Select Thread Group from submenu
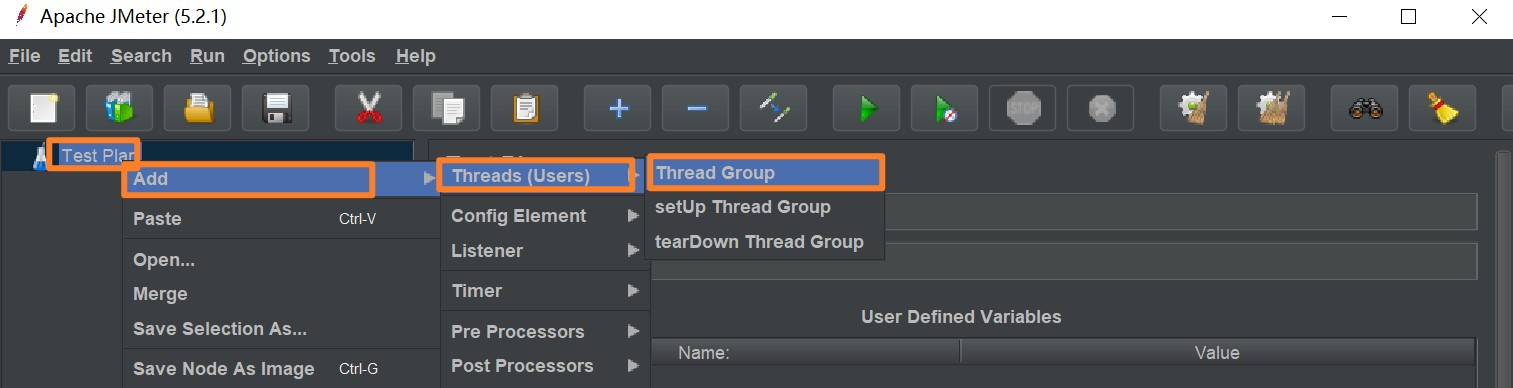1513x388 pixels. pyautogui.click(x=765, y=173)
